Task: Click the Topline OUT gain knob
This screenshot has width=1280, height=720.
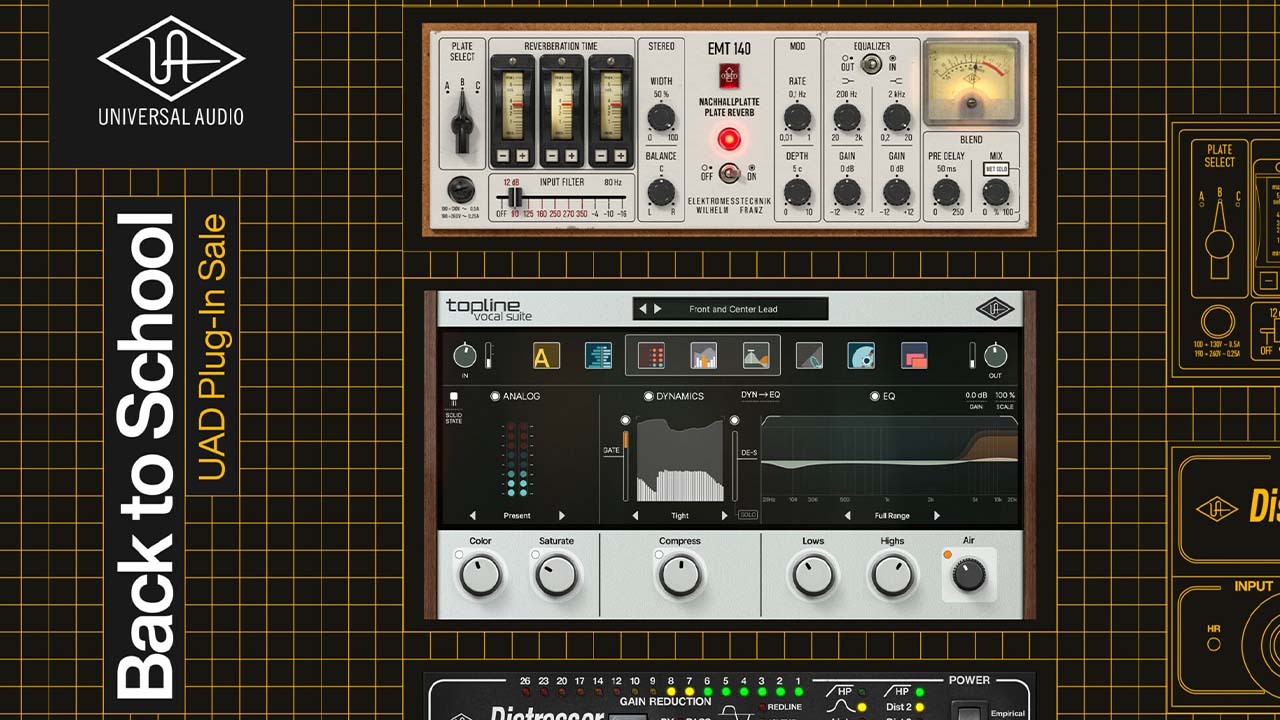Action: point(995,355)
